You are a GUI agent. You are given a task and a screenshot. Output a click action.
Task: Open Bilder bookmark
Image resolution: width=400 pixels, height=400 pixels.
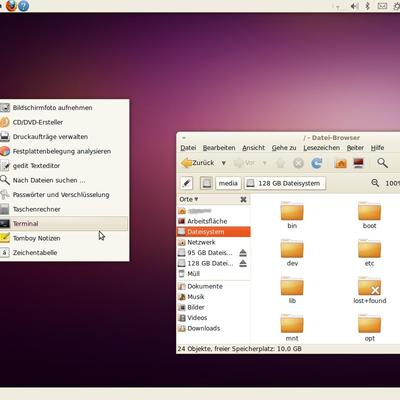tap(213, 307)
